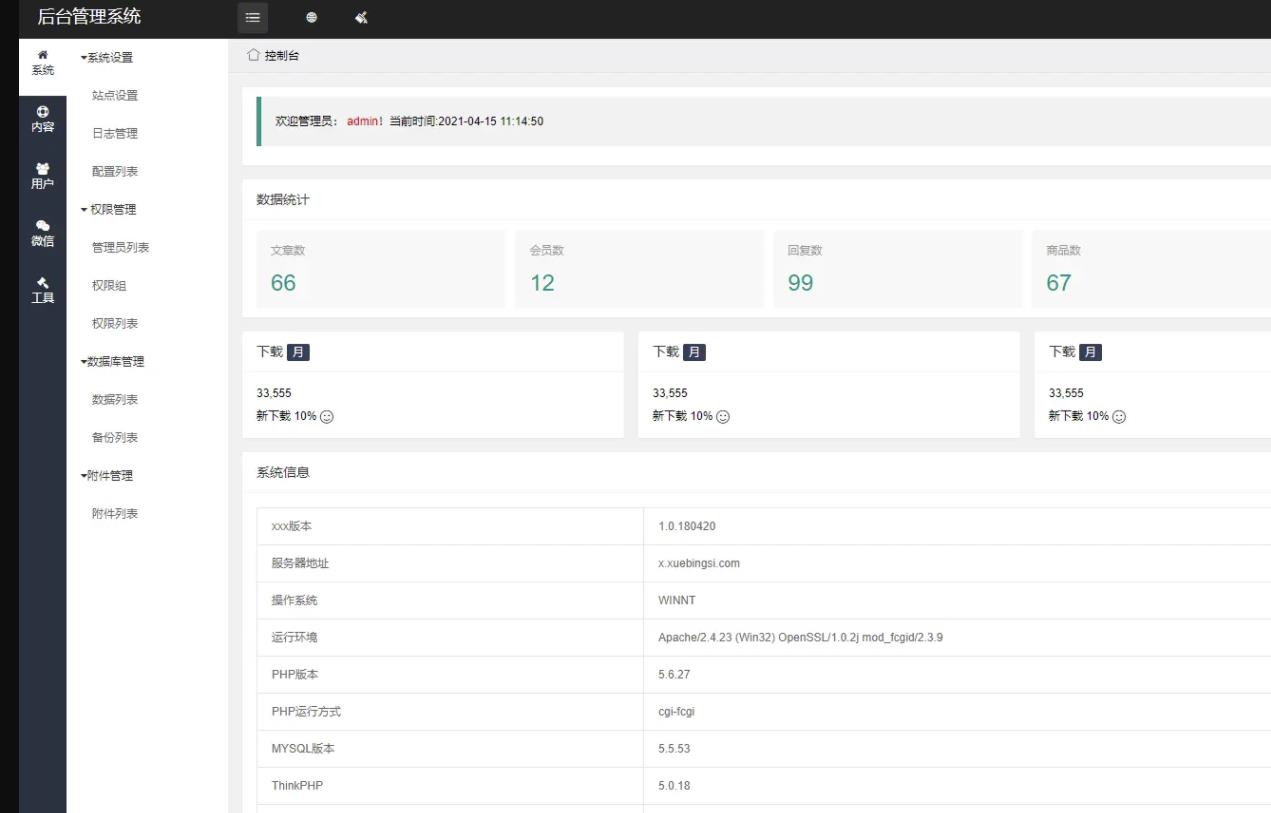This screenshot has width=1271, height=813.
Task: Open 备份列表 in the sidebar
Action: pyautogui.click(x=115, y=438)
